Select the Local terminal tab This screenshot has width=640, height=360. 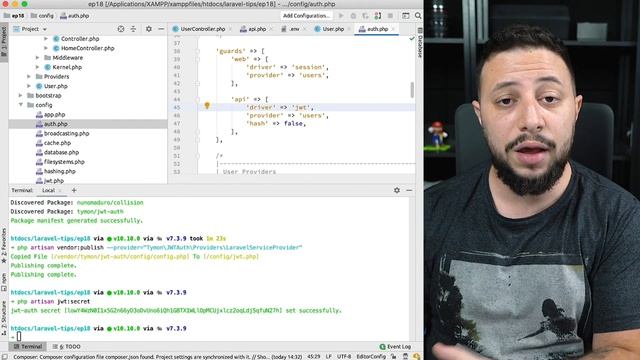(48, 191)
